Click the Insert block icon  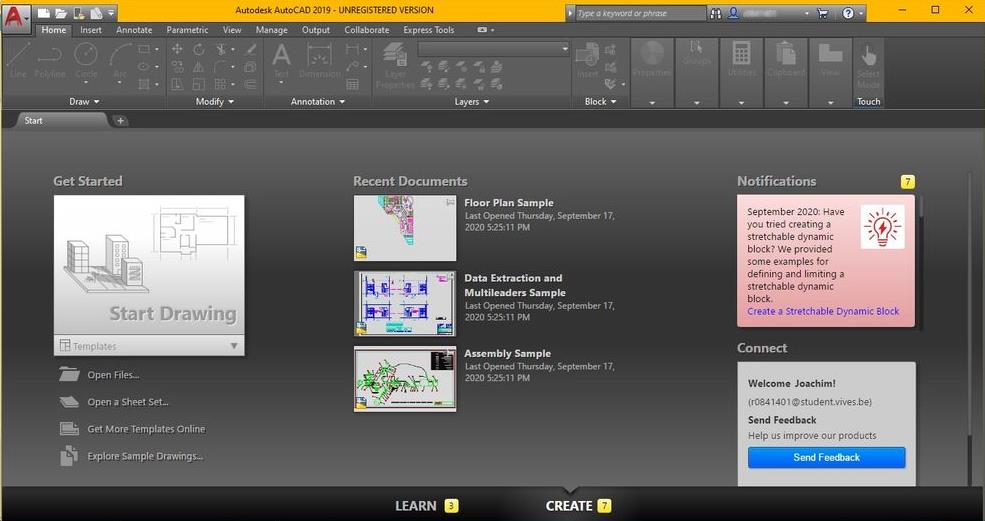588,58
